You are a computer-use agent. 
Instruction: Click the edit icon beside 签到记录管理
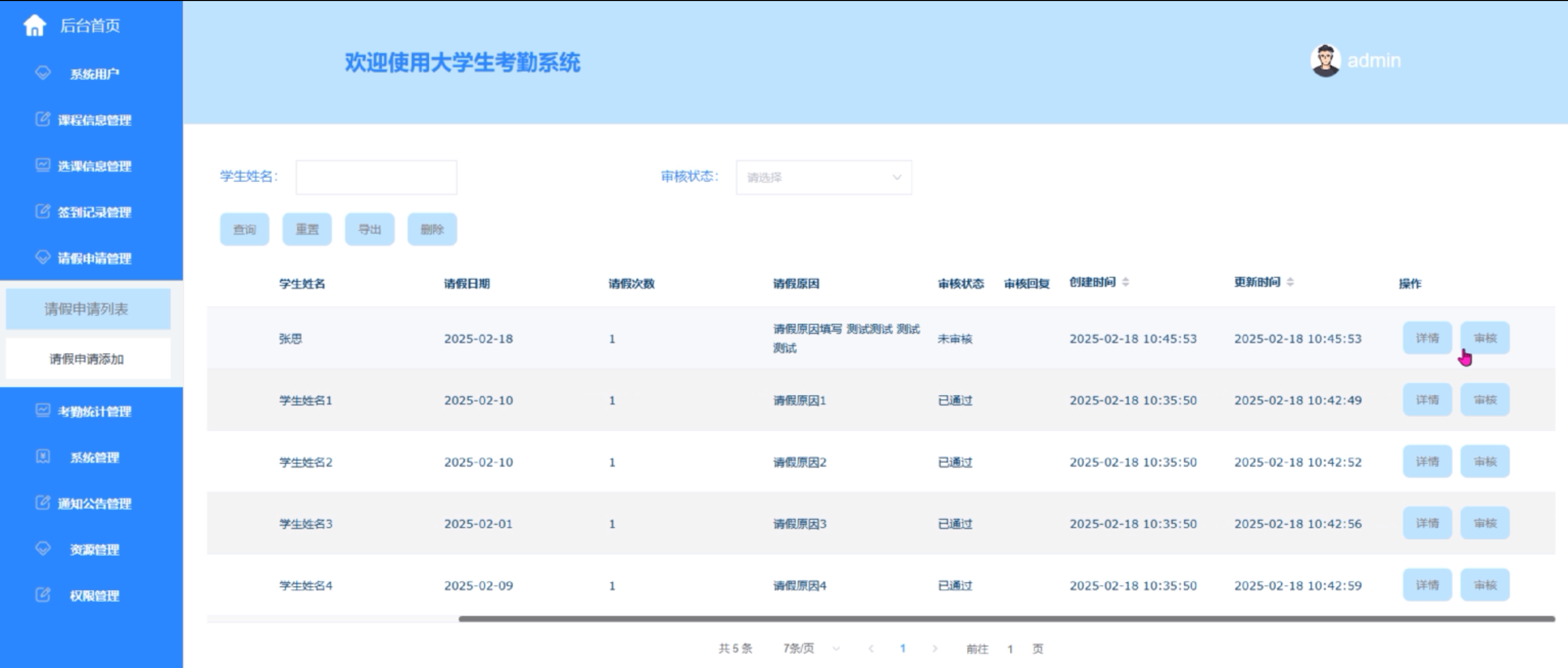point(42,212)
